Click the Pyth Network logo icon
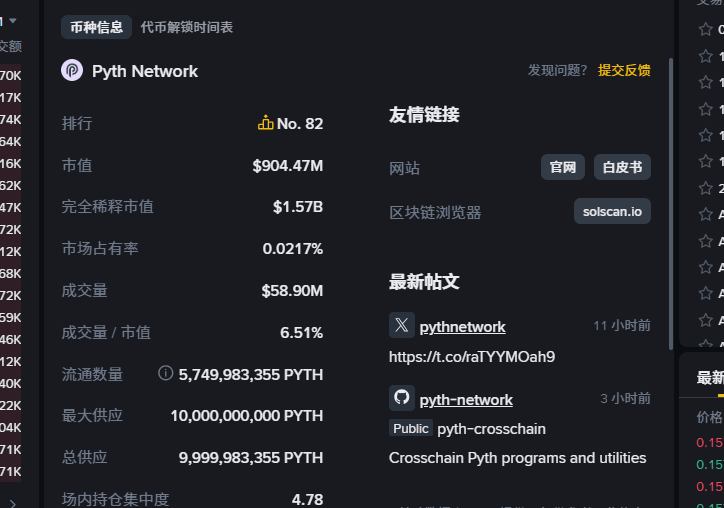Image resolution: width=724 pixels, height=508 pixels. point(72,71)
